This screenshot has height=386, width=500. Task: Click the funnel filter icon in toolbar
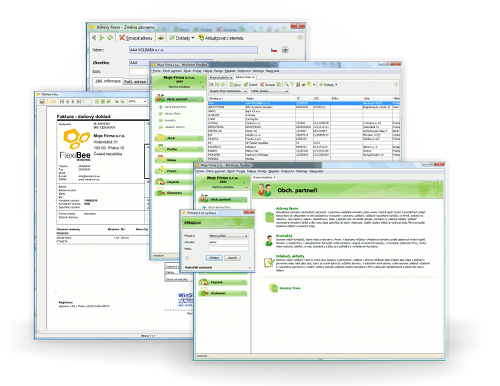tap(292, 85)
